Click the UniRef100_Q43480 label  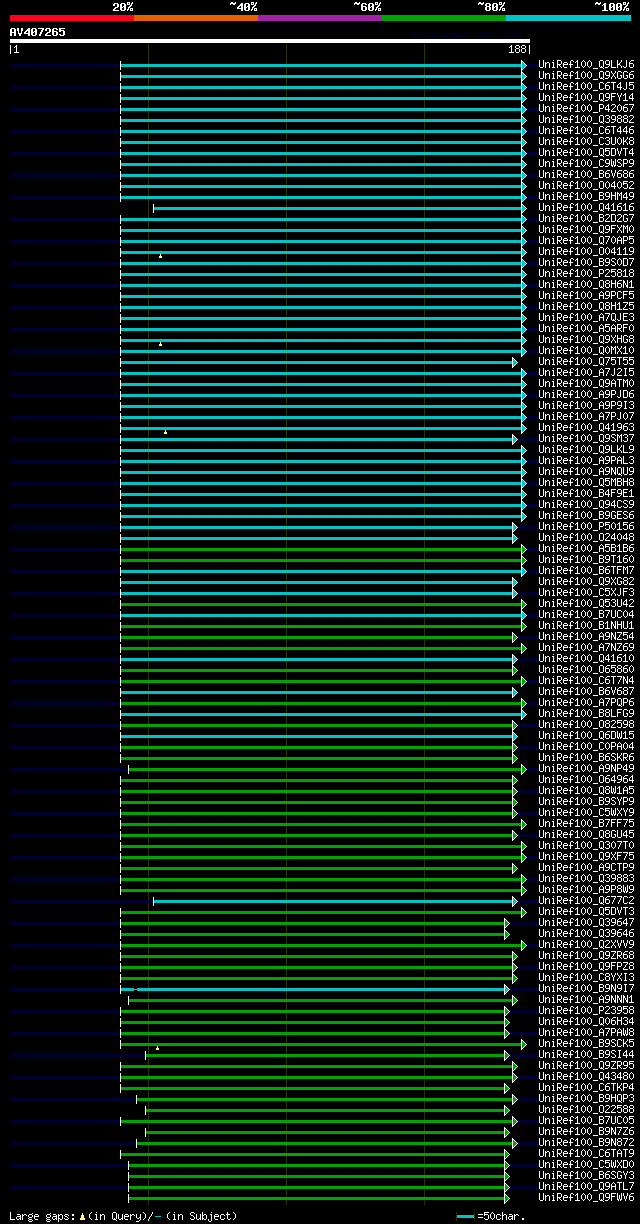[x=586, y=1077]
